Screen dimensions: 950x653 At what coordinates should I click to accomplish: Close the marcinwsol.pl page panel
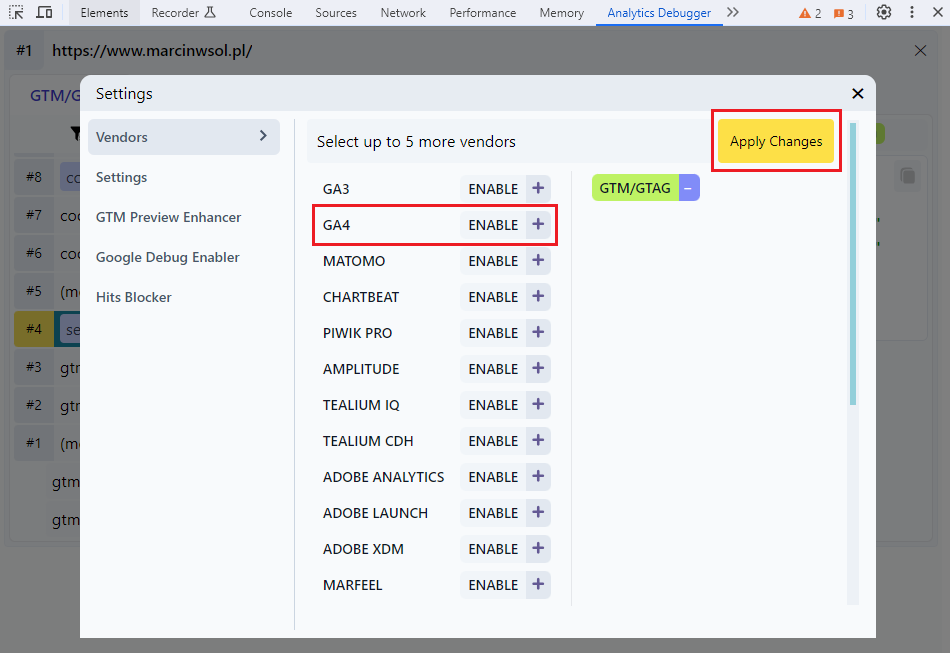pyautogui.click(x=920, y=51)
